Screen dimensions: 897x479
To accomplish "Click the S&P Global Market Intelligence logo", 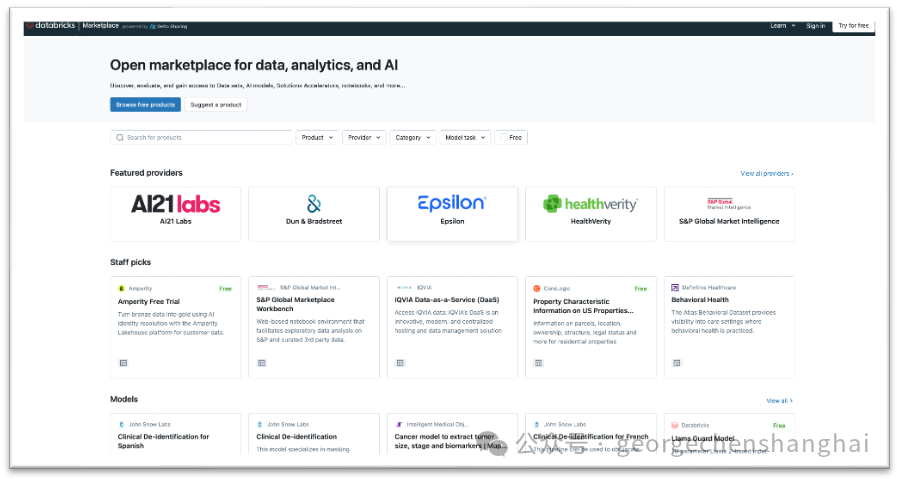I will click(728, 203).
